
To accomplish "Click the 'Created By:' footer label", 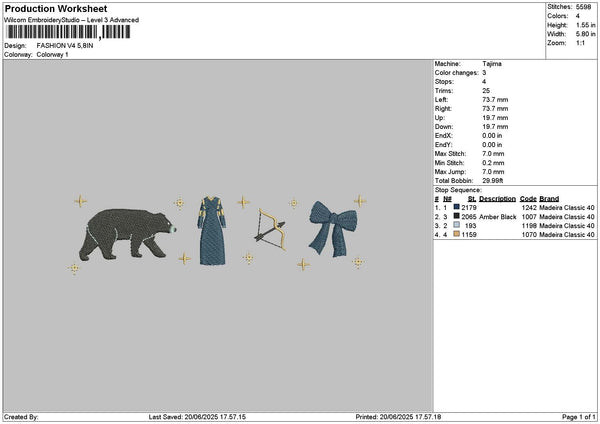I will click(x=21, y=417).
